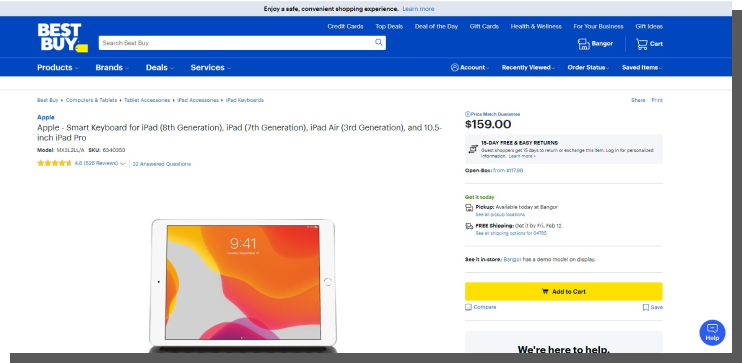This screenshot has height=363, width=742.
Task: Click the star rating icons
Action: 54,163
